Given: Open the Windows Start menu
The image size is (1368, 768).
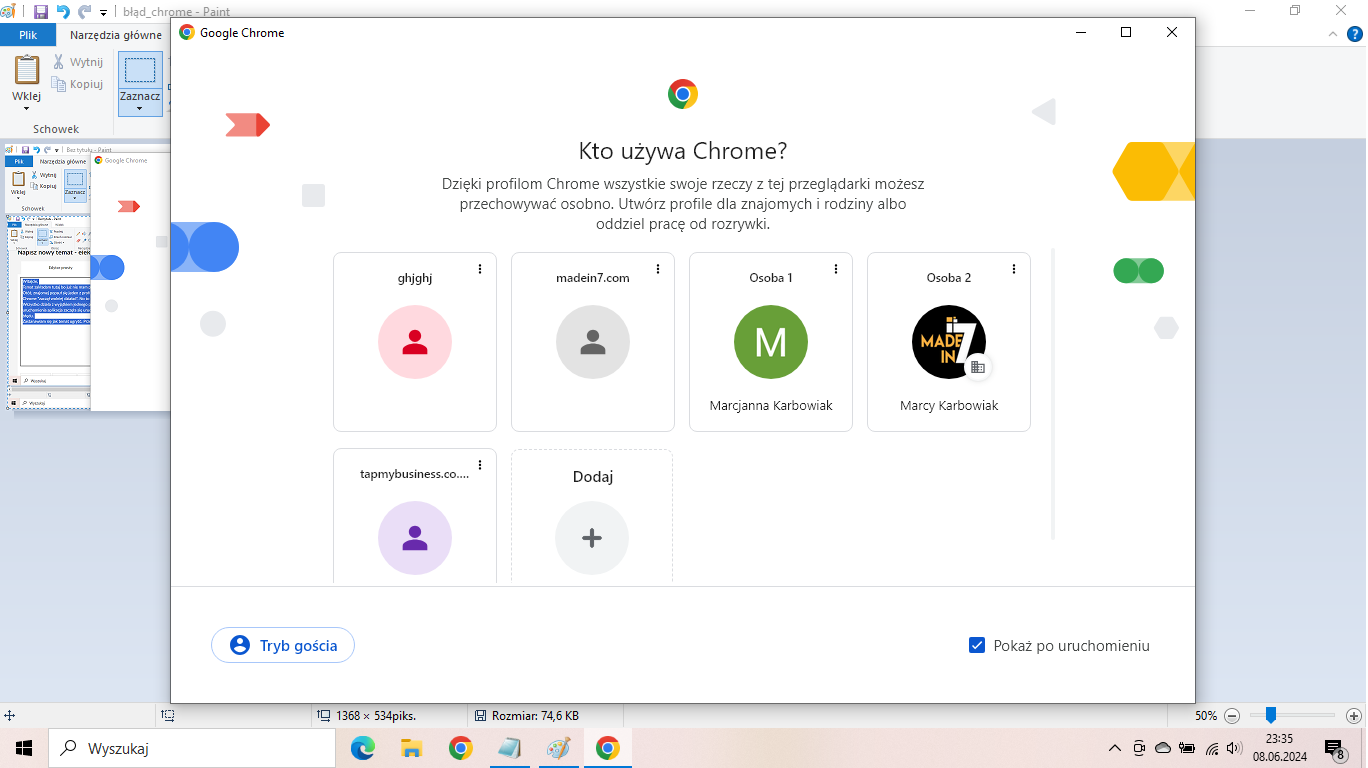Looking at the screenshot, I should coord(24,748).
